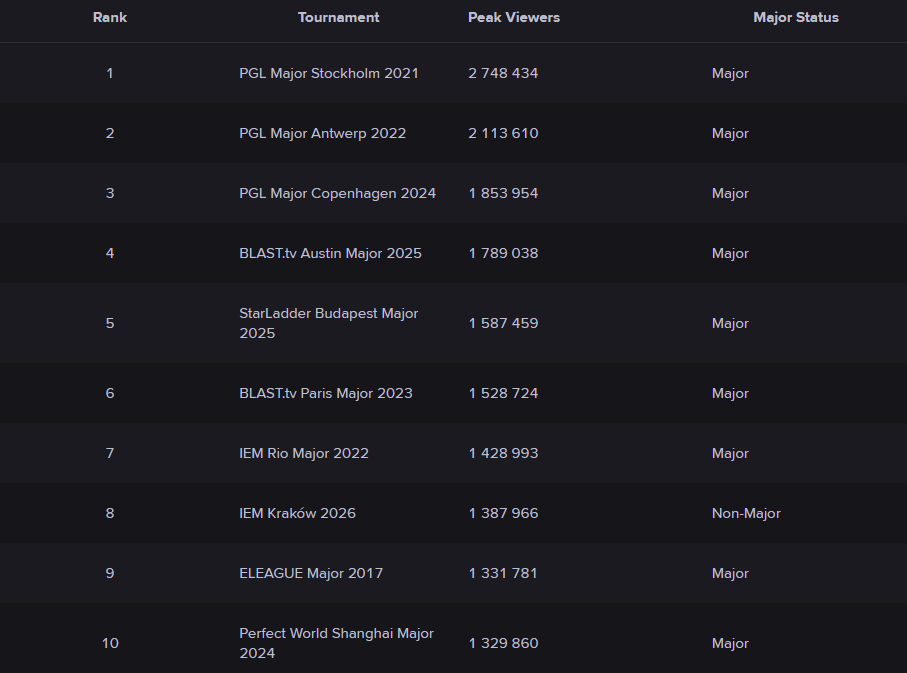Click the Tournament column header
907x673 pixels.
coord(338,17)
